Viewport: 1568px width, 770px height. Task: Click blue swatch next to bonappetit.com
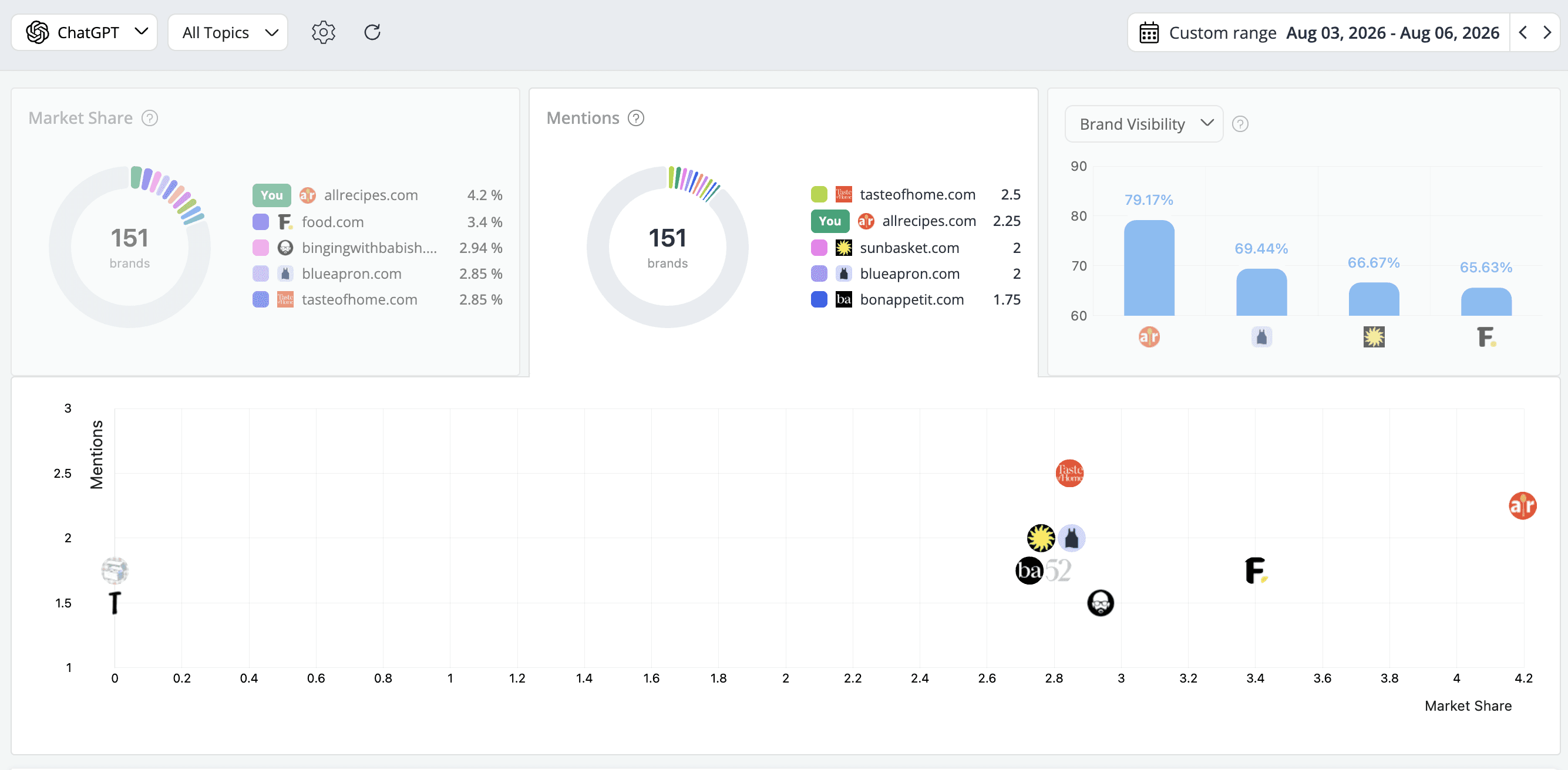(819, 299)
